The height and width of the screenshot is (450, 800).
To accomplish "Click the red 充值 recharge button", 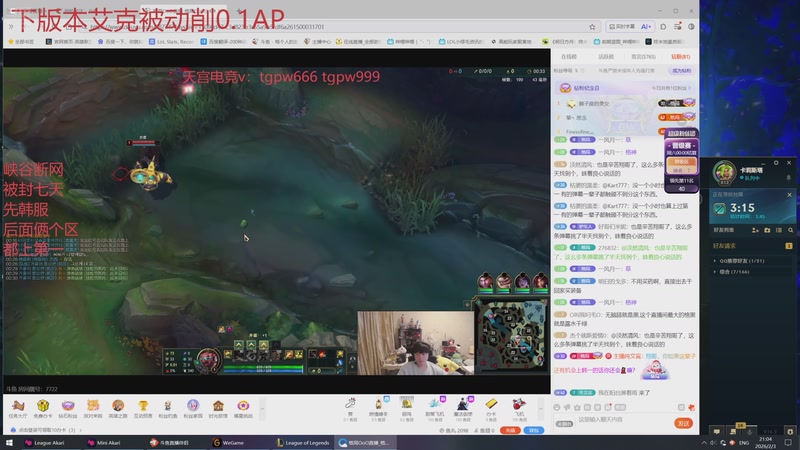I will pyautogui.click(x=510, y=430).
